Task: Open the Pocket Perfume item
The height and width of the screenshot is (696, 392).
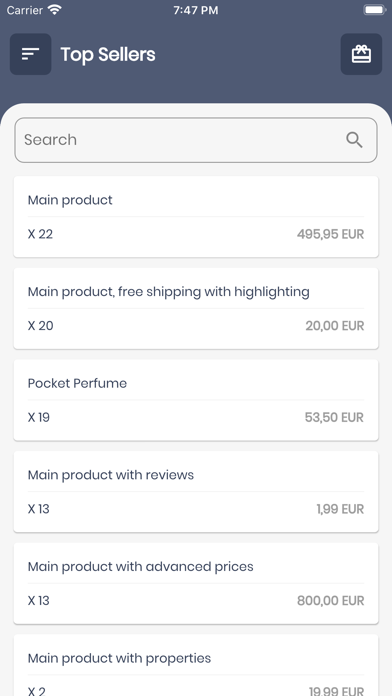Action: (x=196, y=400)
